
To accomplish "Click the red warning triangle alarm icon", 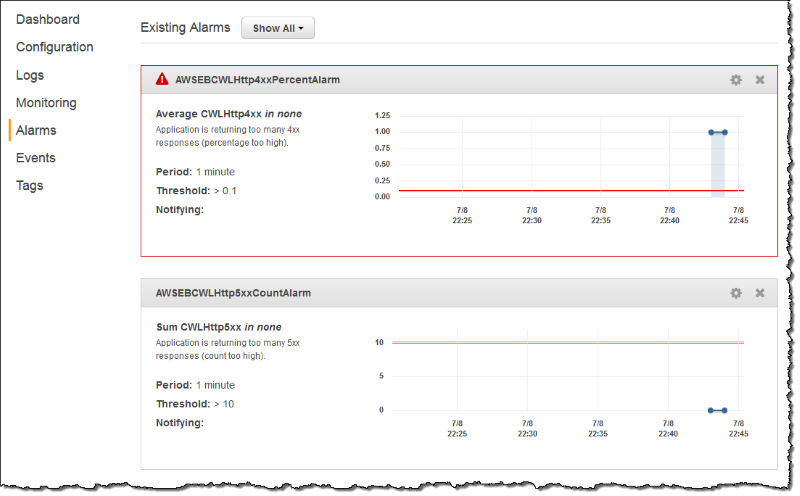I will click(x=162, y=79).
